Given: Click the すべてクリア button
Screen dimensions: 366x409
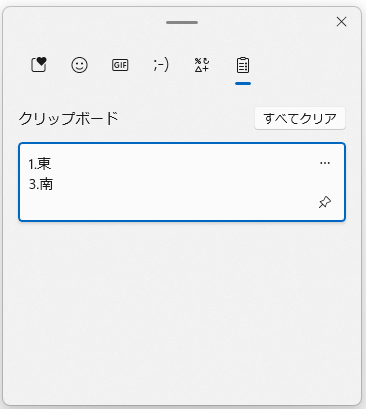Looking at the screenshot, I should [300, 118].
